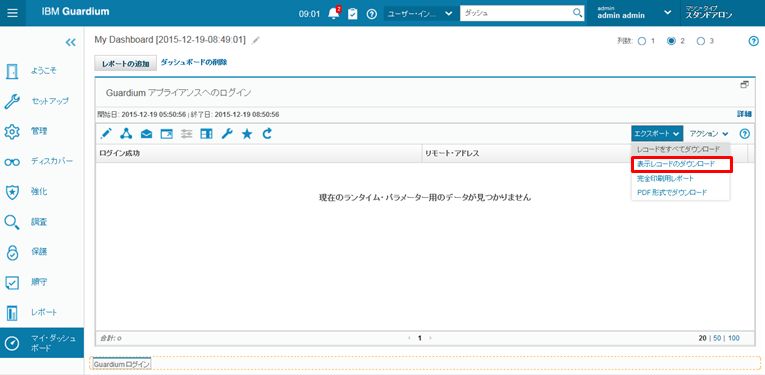Open the ユーザー・イン... search scope dropdown
Viewport: 765px width, 375px height.
420,14
